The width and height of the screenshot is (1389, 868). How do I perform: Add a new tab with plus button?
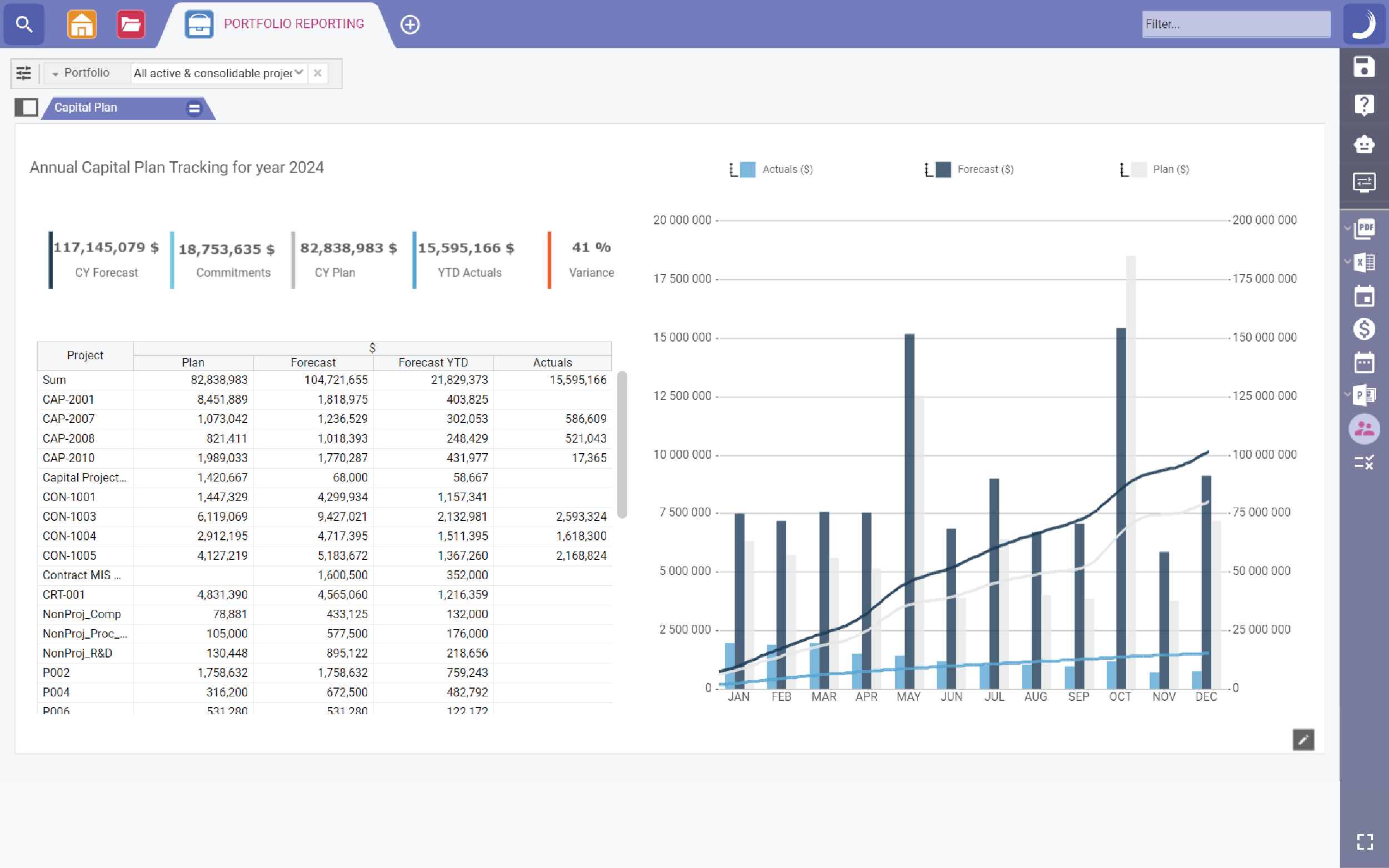coord(409,24)
